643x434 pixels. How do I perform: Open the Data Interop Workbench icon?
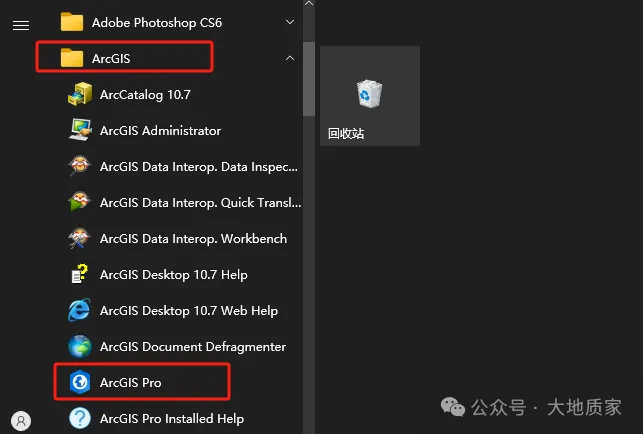tap(80, 239)
